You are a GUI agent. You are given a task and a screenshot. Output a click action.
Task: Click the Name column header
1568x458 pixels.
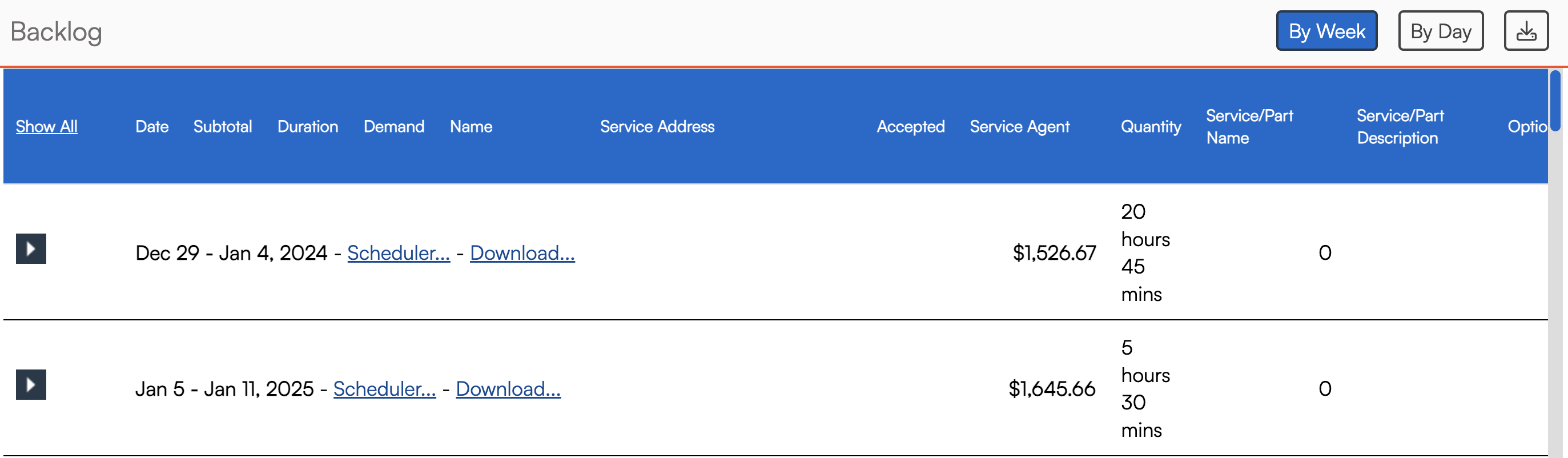[x=471, y=127]
